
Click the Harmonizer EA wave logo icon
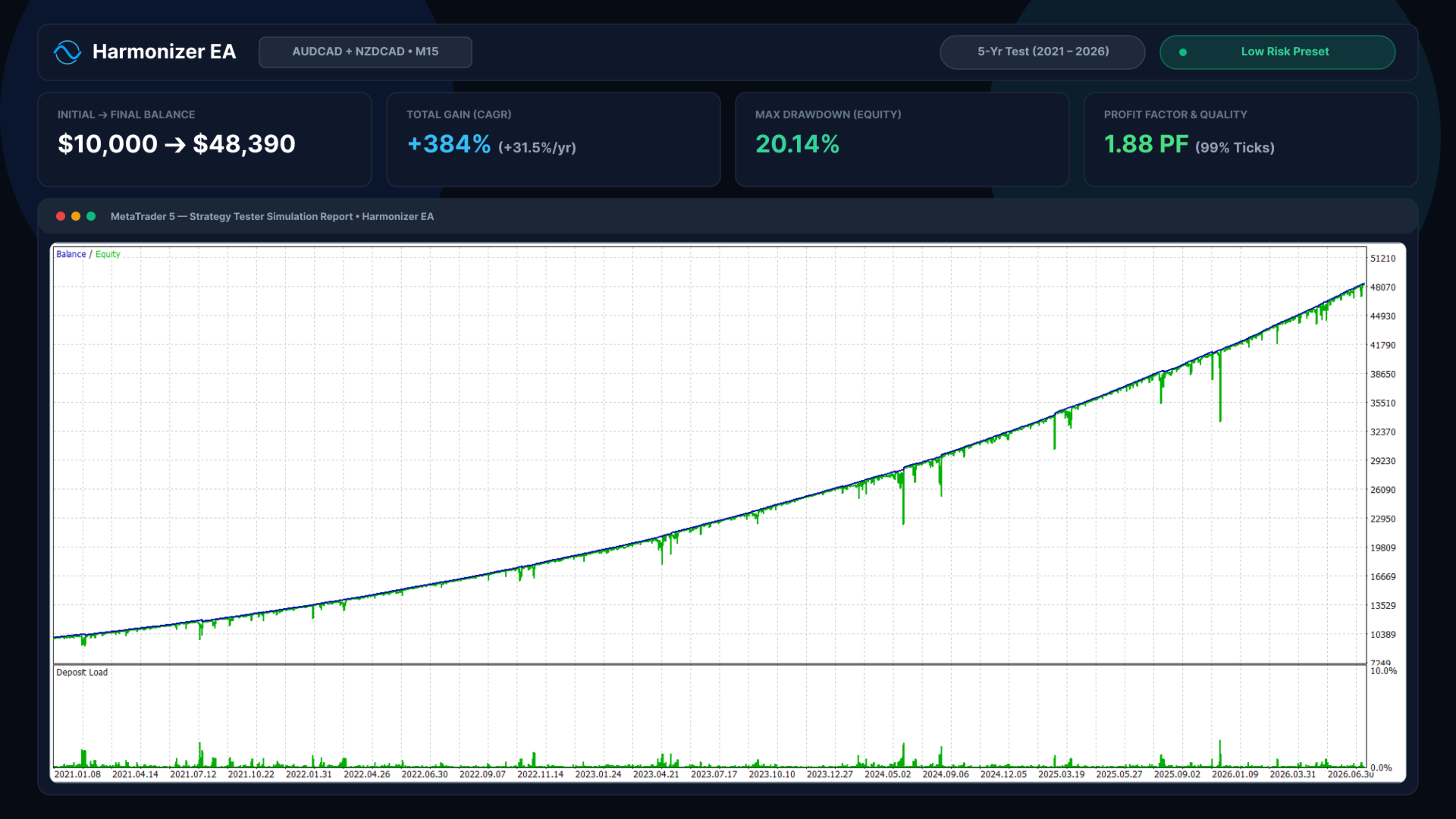tap(67, 52)
